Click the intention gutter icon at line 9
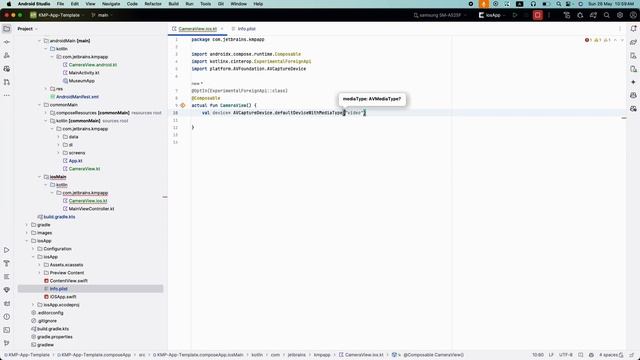The width and height of the screenshot is (640, 360). click(x=183, y=105)
